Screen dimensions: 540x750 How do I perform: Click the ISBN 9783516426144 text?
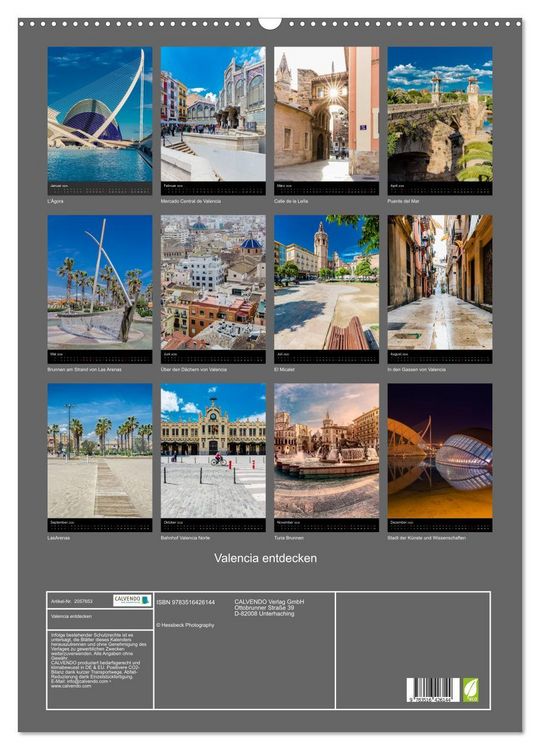point(186,603)
